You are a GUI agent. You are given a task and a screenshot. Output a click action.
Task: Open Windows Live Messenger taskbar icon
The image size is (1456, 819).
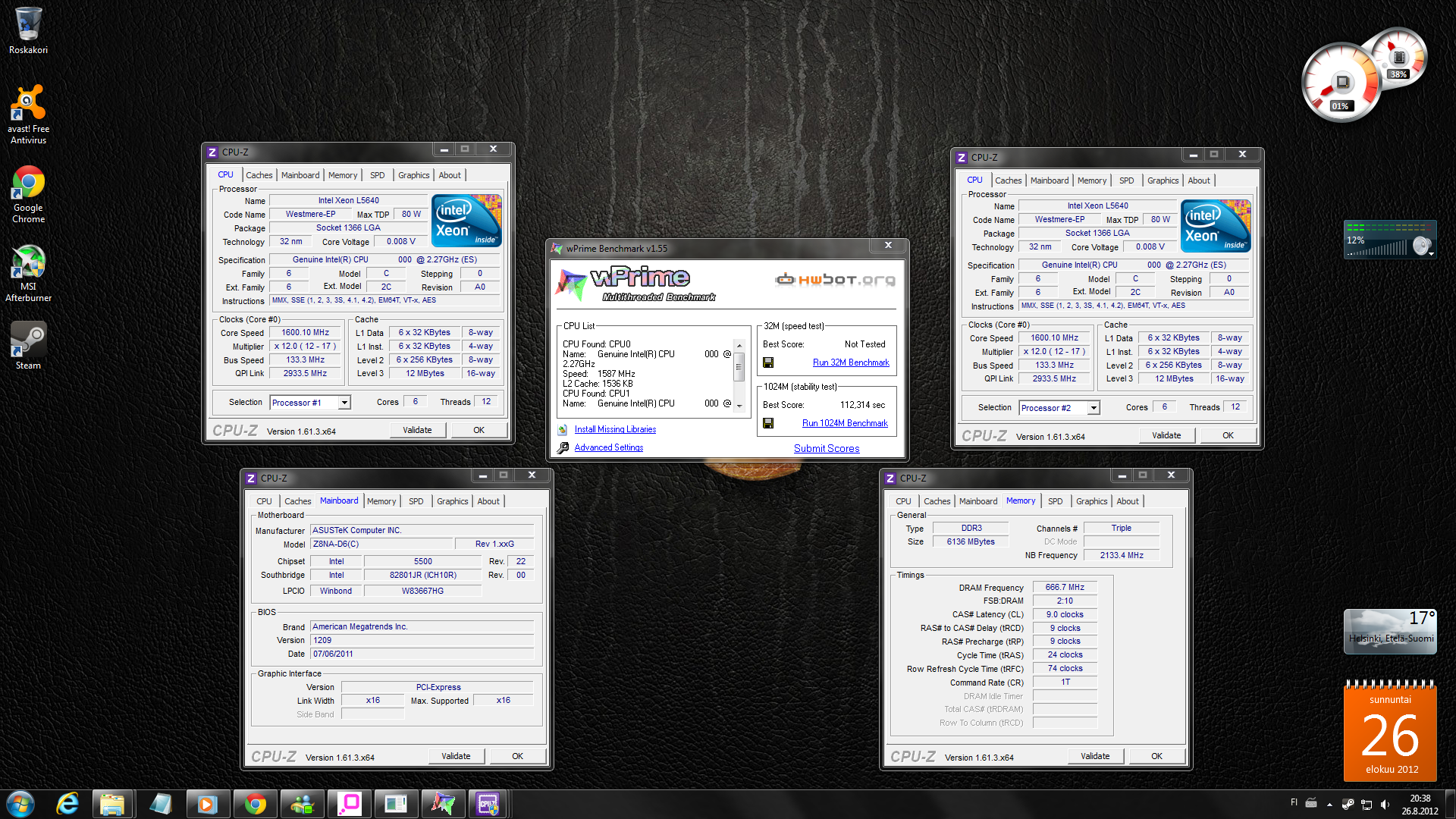point(302,804)
